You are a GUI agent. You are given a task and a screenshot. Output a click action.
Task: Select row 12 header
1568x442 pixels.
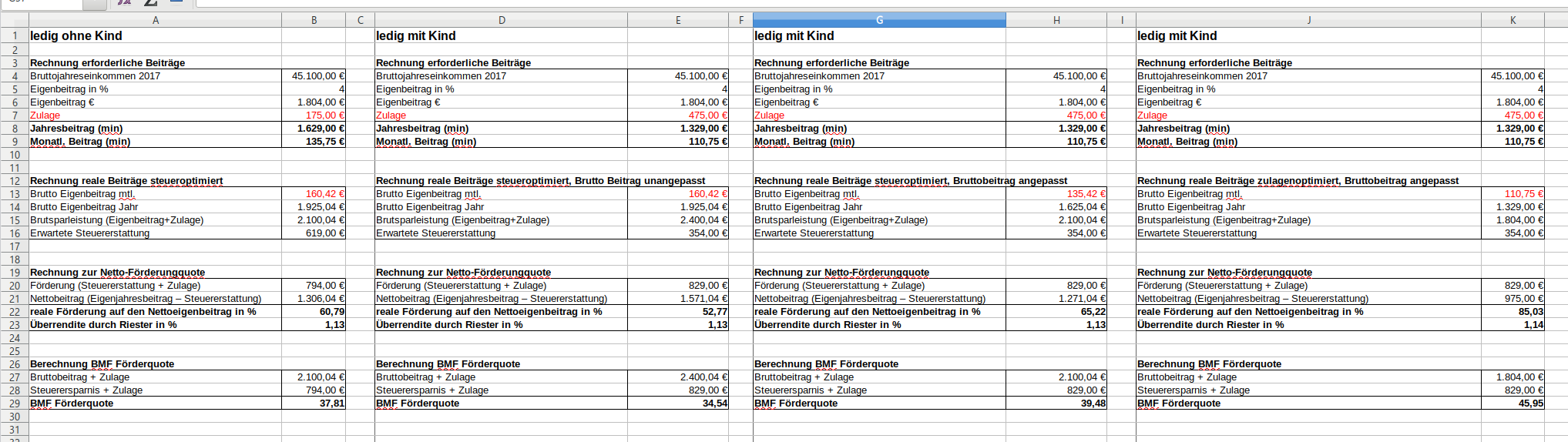click(14, 181)
